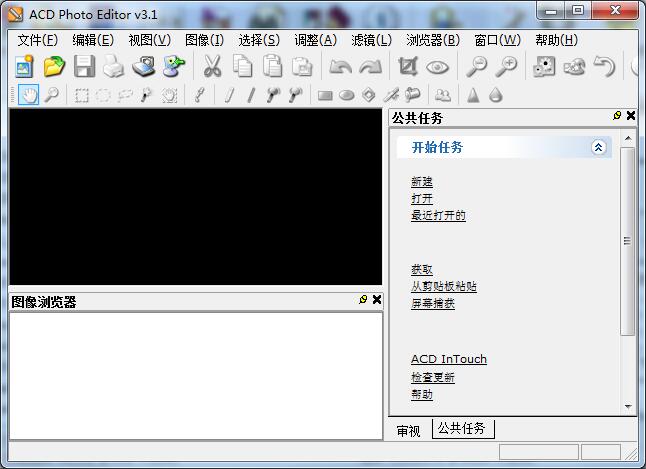The height and width of the screenshot is (469, 646).
Task: Open the 选择(S) menu
Action: [259, 40]
